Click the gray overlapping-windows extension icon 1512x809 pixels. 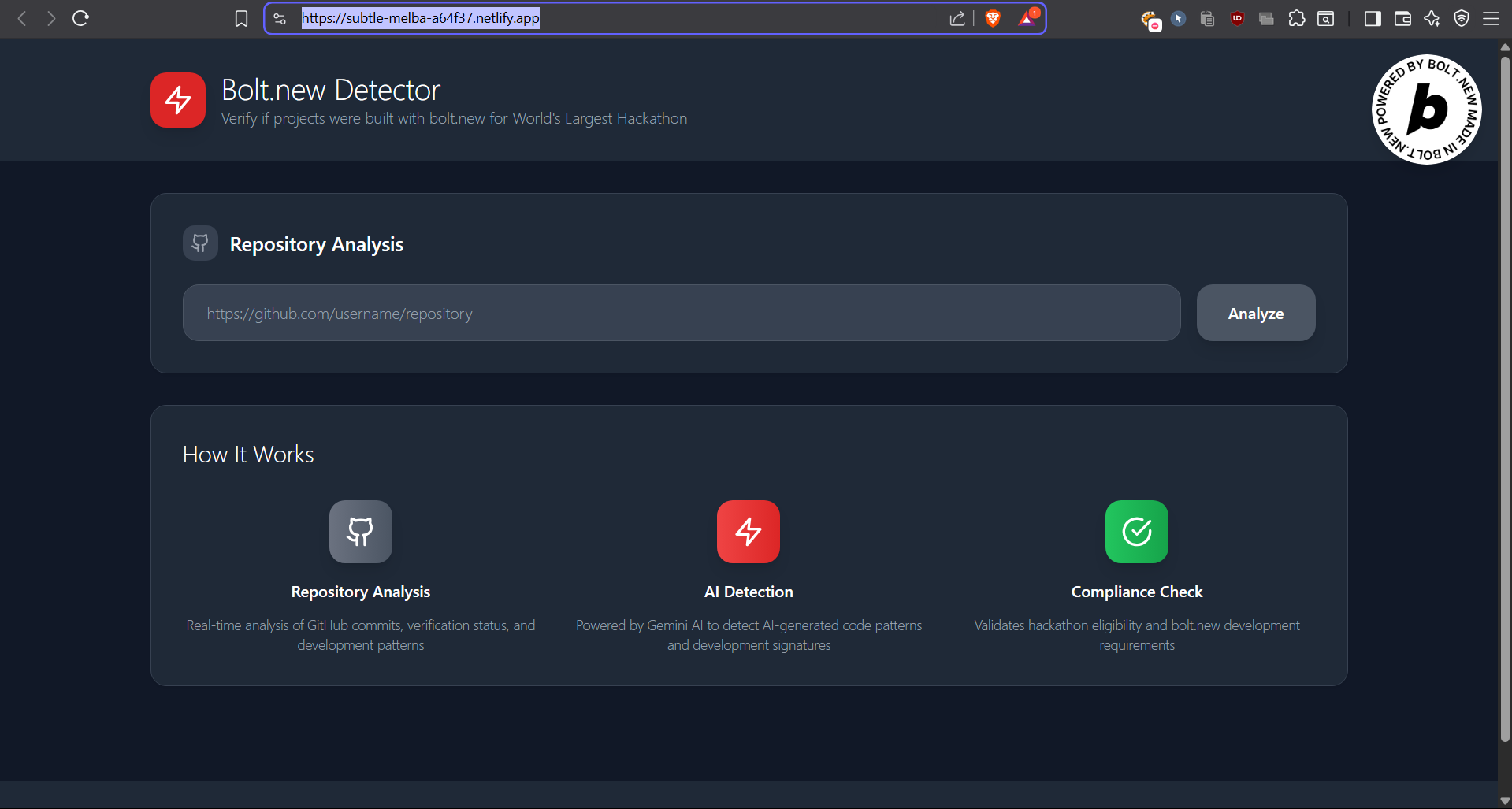(x=1267, y=18)
